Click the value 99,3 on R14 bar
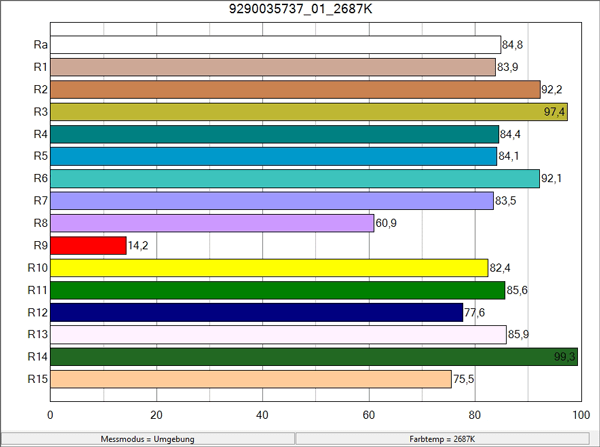This screenshot has width=600, height=447. [x=564, y=357]
